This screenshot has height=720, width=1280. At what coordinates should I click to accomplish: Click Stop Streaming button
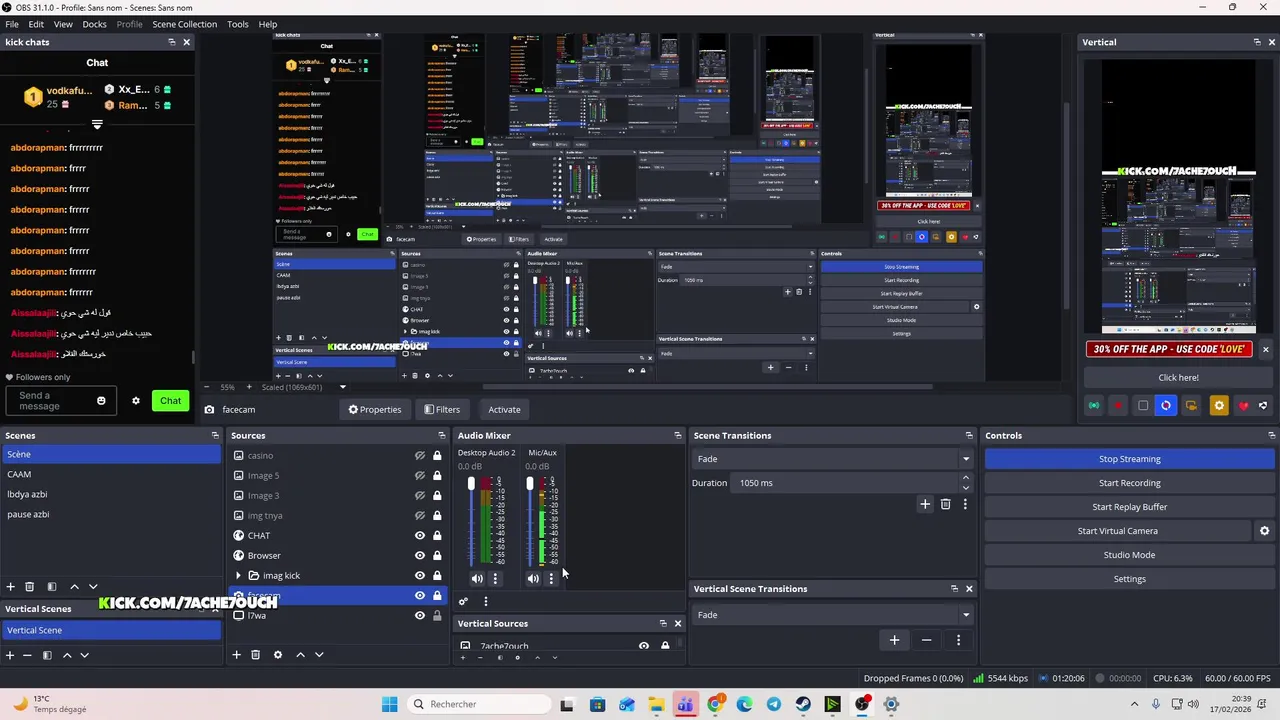click(1130, 459)
